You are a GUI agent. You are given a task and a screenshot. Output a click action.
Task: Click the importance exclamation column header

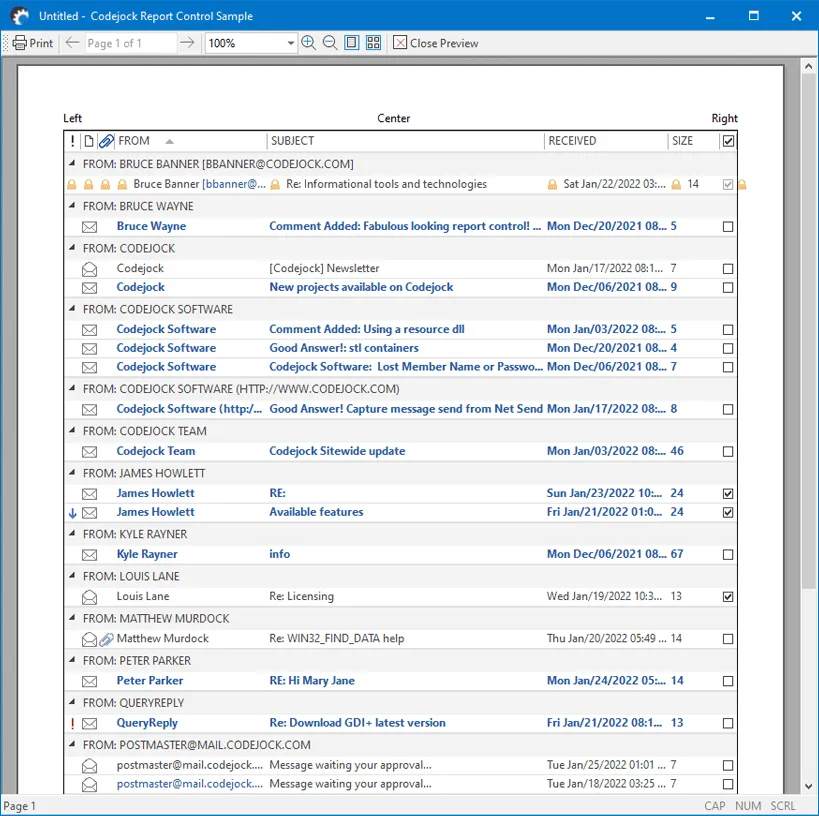point(73,141)
